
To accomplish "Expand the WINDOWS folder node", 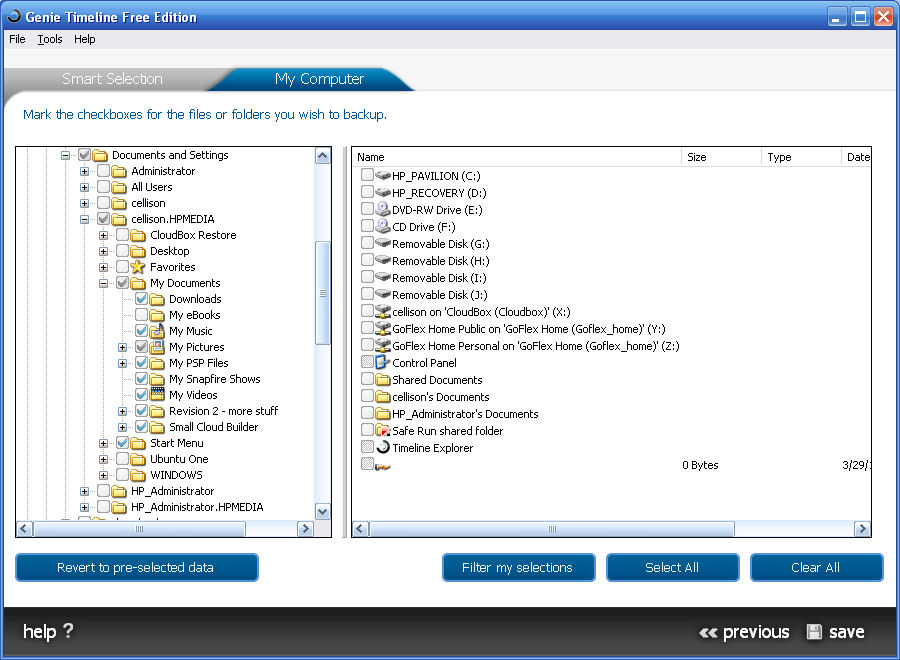I will pos(103,475).
